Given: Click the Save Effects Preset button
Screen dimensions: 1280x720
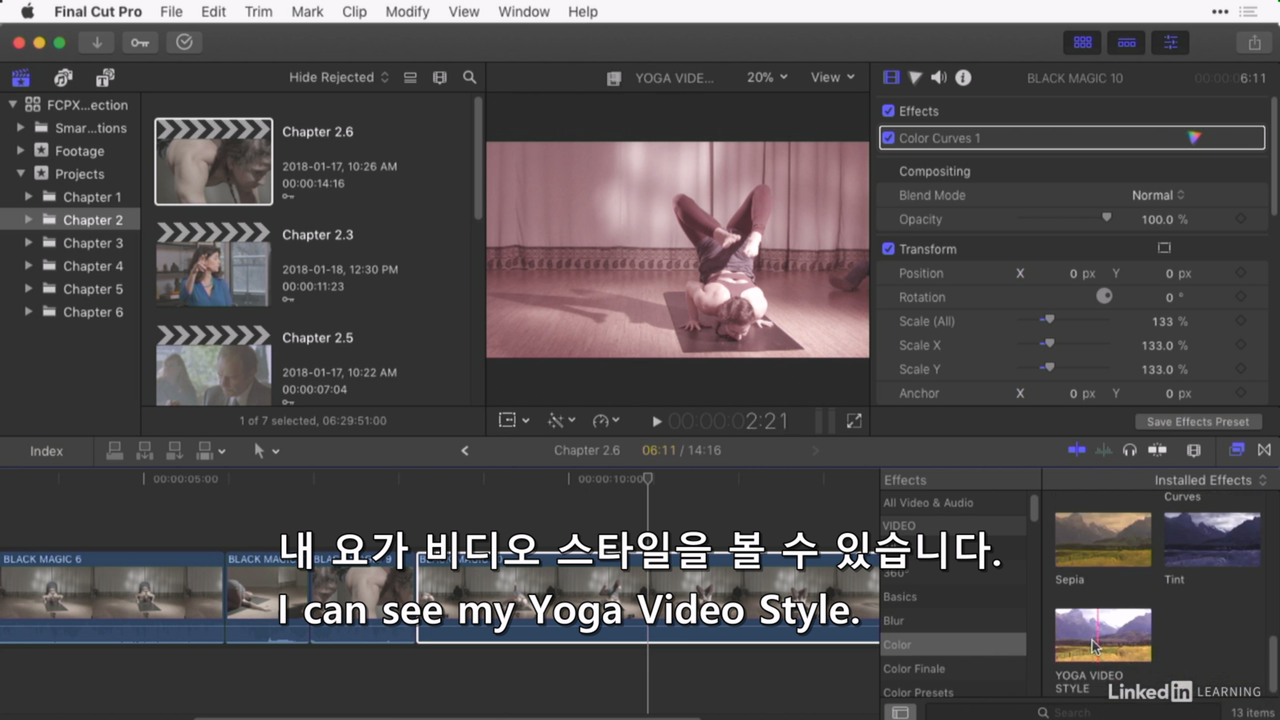Looking at the screenshot, I should (1198, 422).
